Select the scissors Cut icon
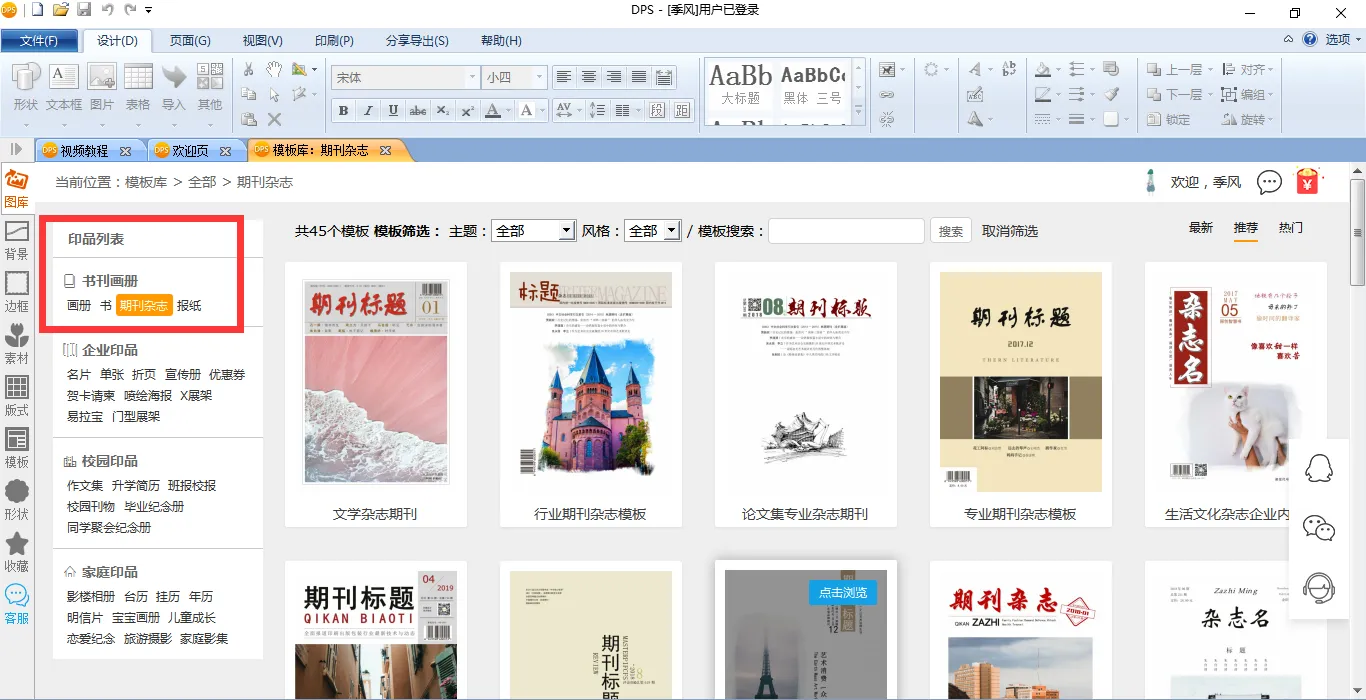This screenshot has height=700, width=1366. point(249,69)
